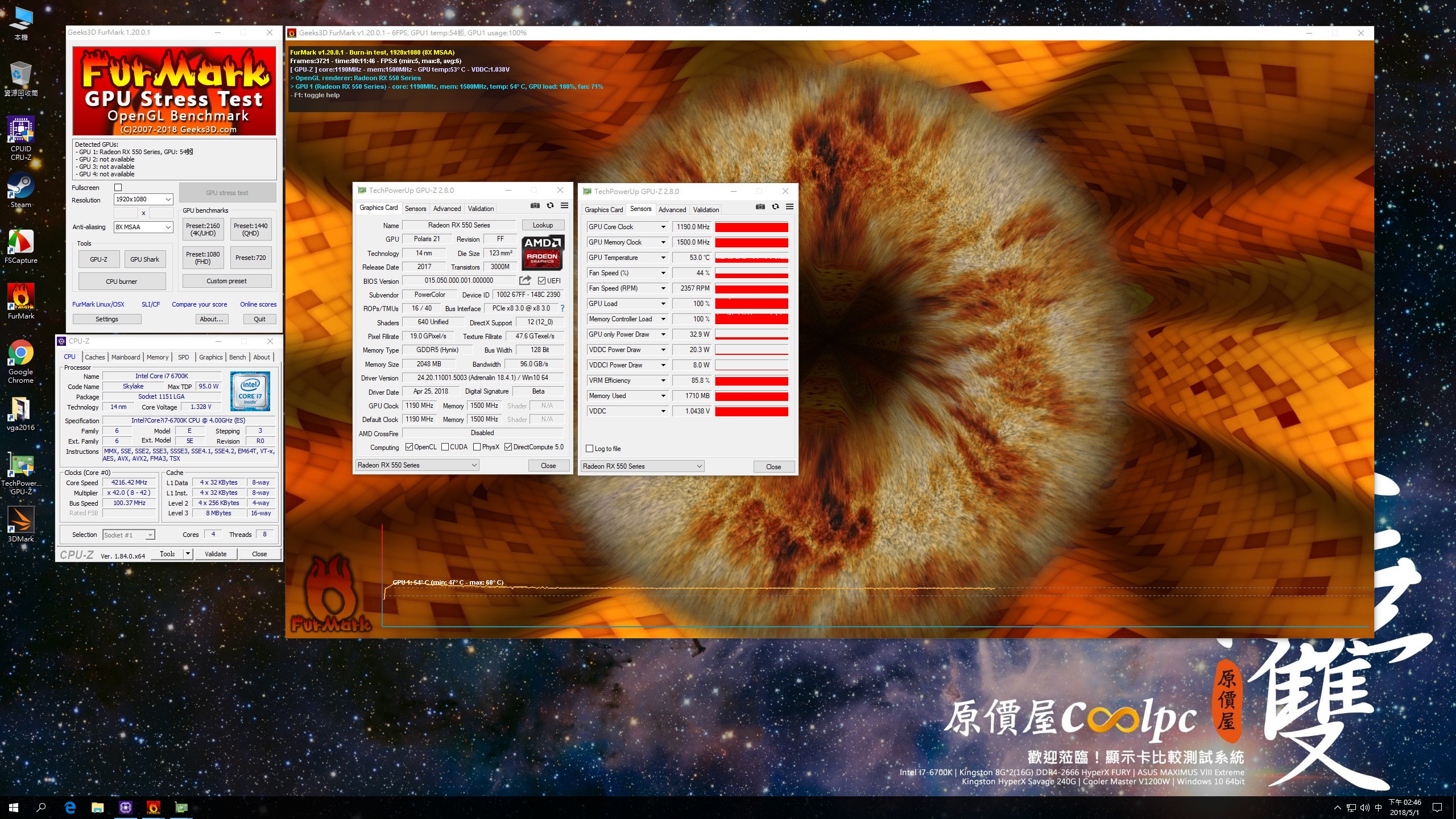Viewport: 1456px width, 819px height.
Task: Click the taskbar search magnifier icon
Action: click(x=41, y=808)
